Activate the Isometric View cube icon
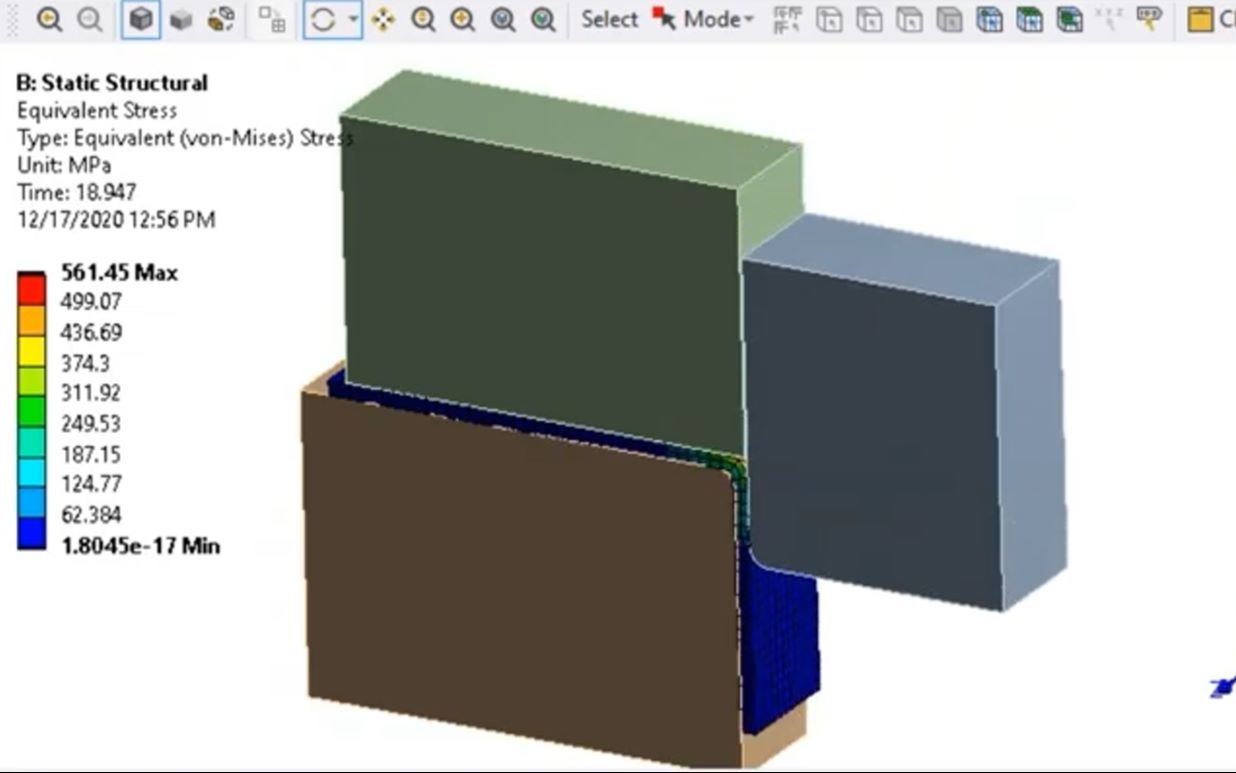Viewport: 1236px width, 773px height. point(141,18)
